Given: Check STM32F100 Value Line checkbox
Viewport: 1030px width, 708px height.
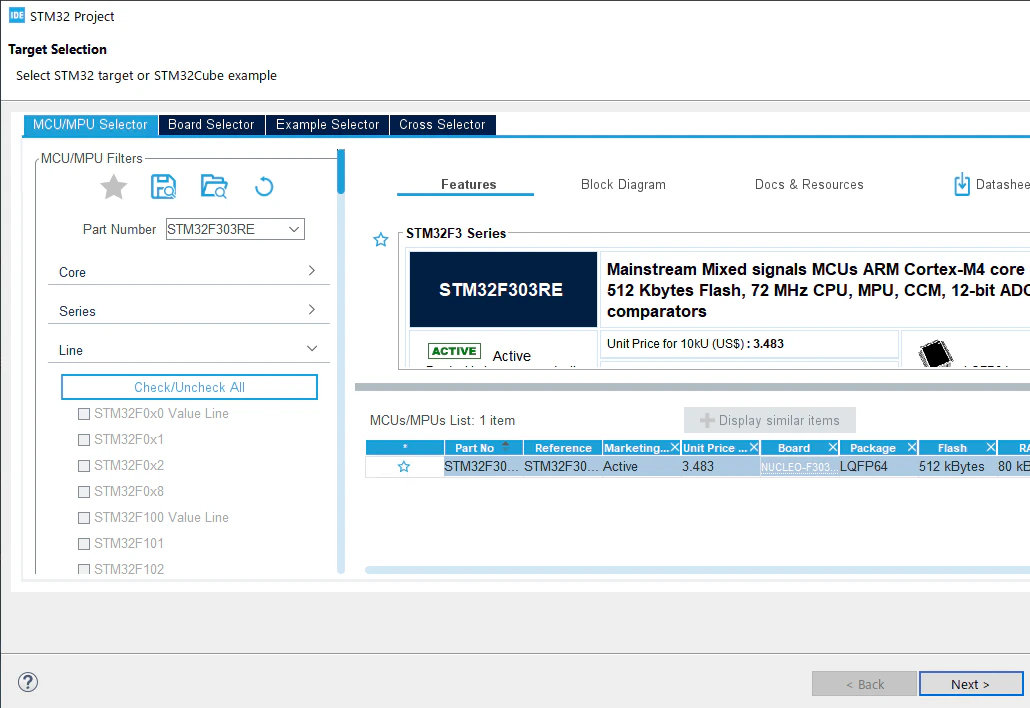Looking at the screenshot, I should 84,518.
